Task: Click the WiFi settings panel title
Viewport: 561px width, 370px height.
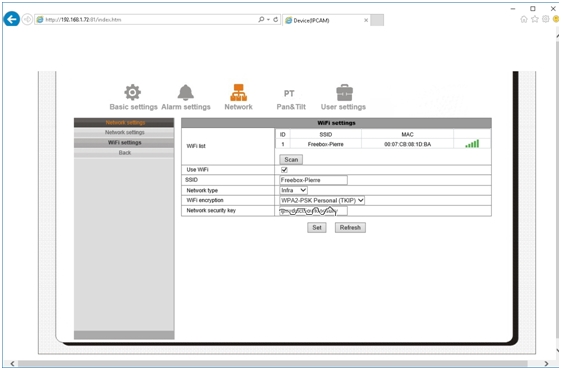Action: [336, 123]
